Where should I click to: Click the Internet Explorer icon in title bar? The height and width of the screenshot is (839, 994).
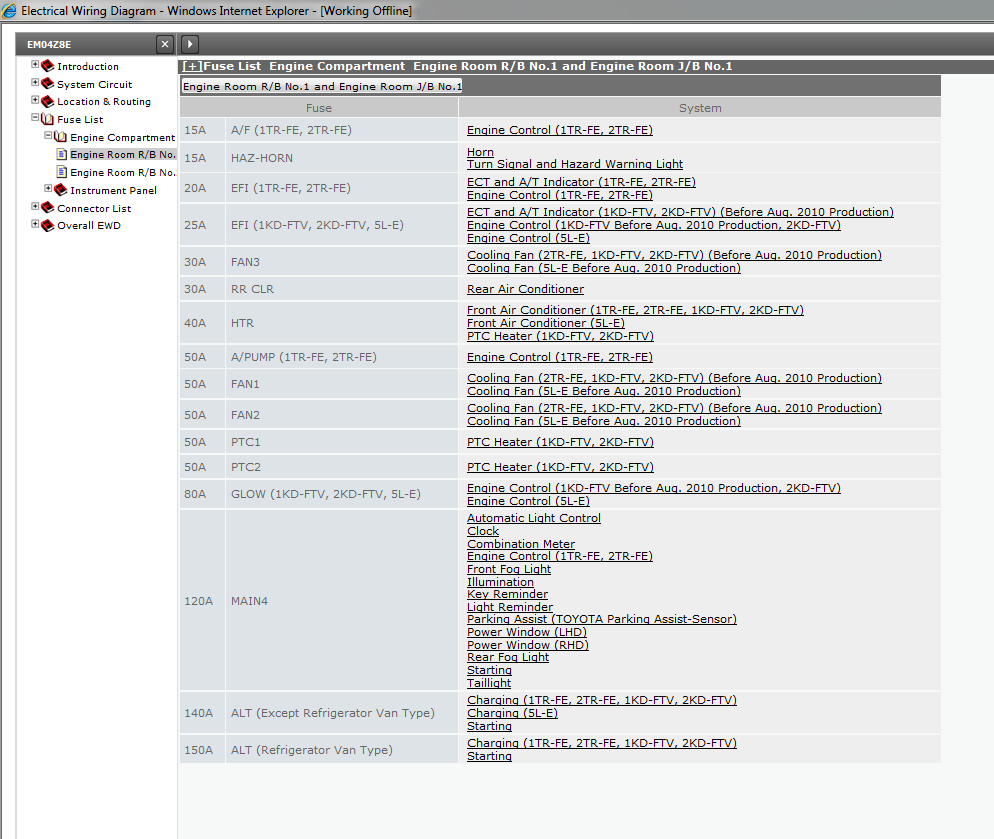[x=10, y=10]
